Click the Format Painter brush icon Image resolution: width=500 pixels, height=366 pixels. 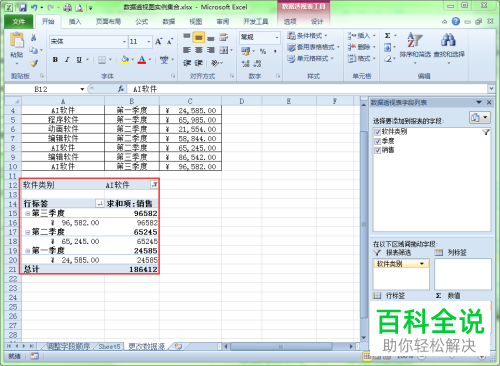(34, 63)
